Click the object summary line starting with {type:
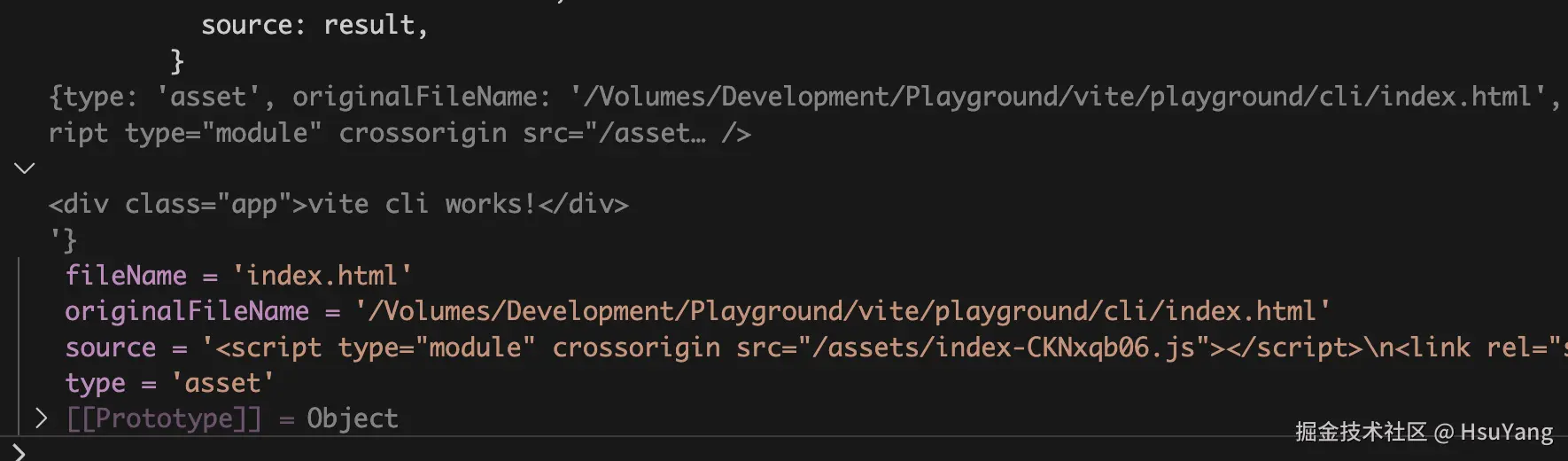This screenshot has width=1568, height=461. 804,97
